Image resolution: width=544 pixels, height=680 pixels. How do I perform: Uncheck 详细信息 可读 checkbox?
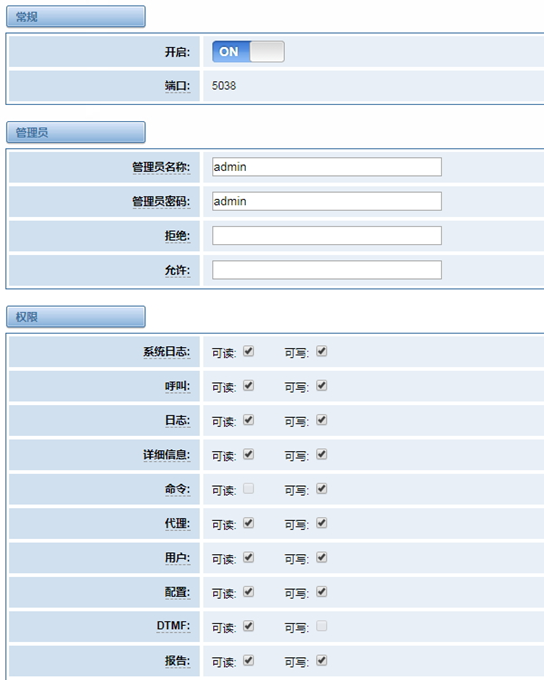pyautogui.click(x=248, y=454)
